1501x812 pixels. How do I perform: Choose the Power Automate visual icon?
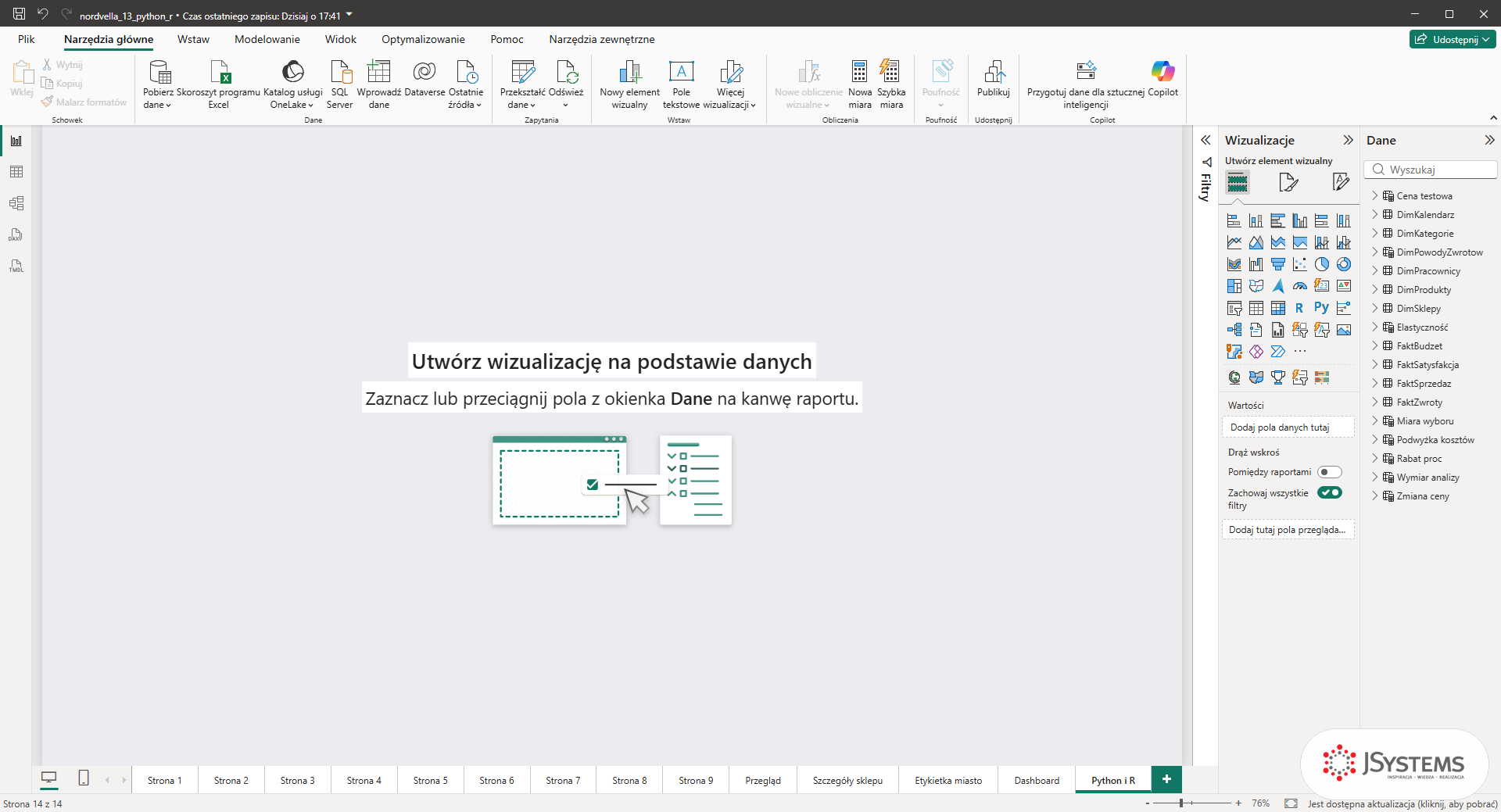point(1277,352)
